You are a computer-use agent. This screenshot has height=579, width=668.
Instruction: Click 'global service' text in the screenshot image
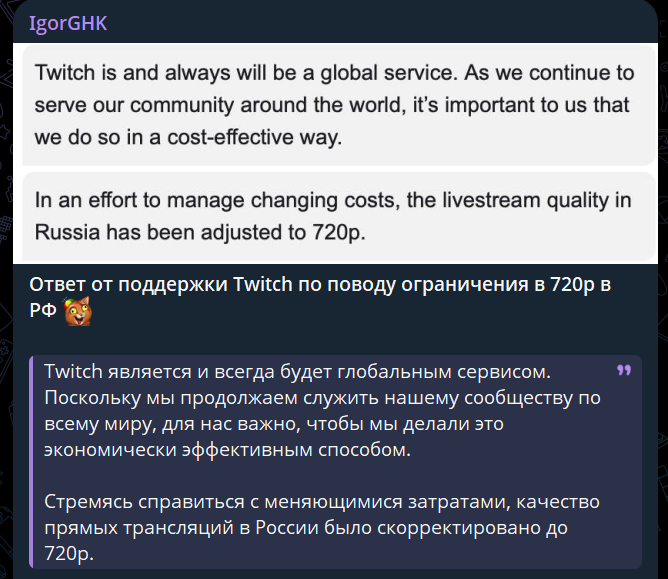coord(389,72)
